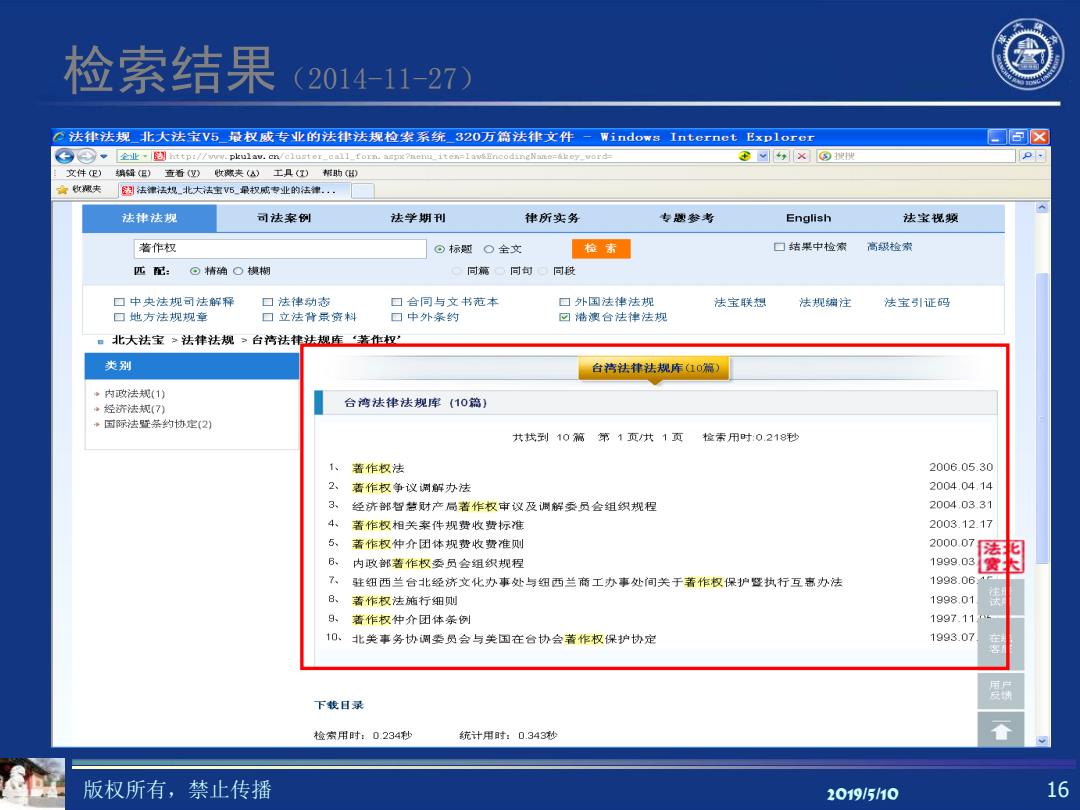Switch to the English tab
1080x810 pixels.
click(809, 218)
